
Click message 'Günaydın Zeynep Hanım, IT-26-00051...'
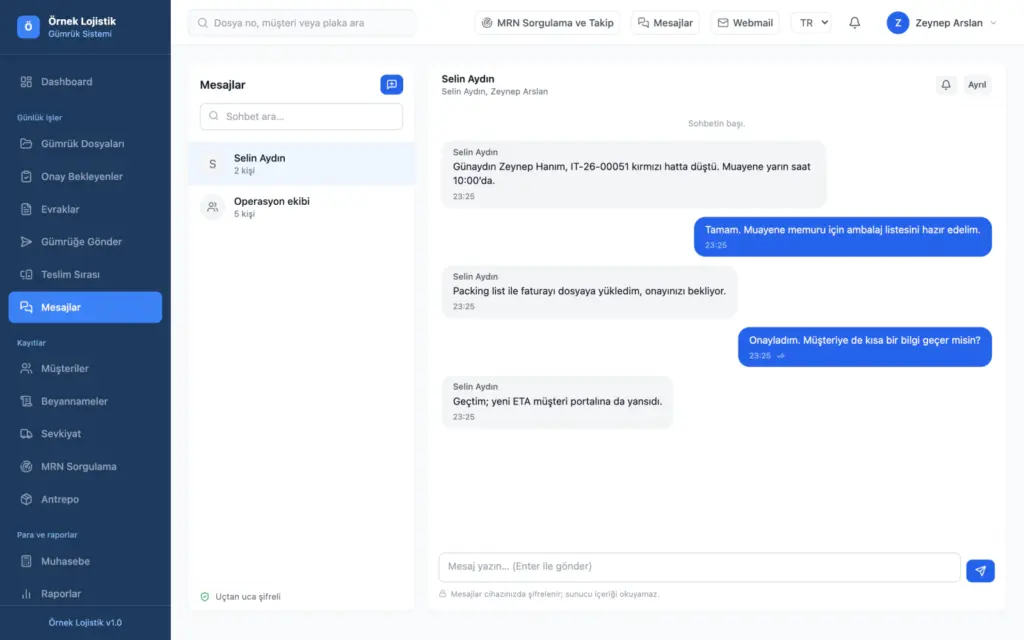tap(633, 174)
